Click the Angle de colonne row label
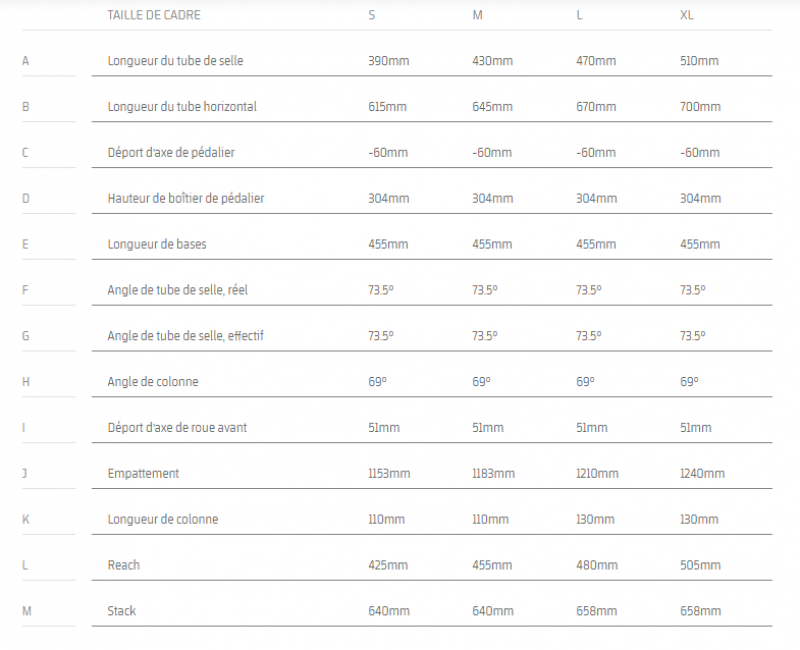The height and width of the screenshot is (650, 800). 153,382
